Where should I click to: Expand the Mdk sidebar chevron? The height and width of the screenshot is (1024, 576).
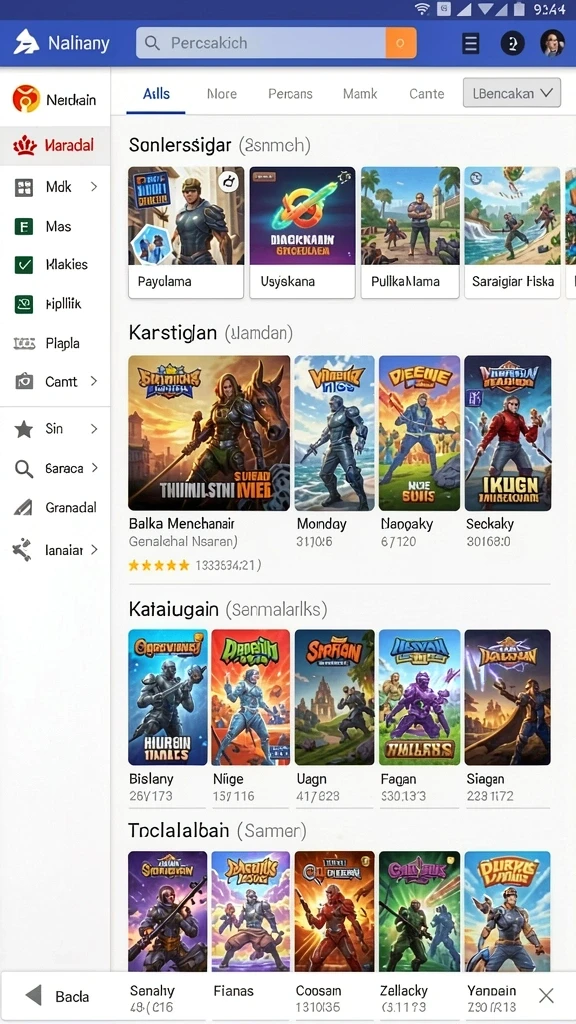pyautogui.click(x=94, y=187)
